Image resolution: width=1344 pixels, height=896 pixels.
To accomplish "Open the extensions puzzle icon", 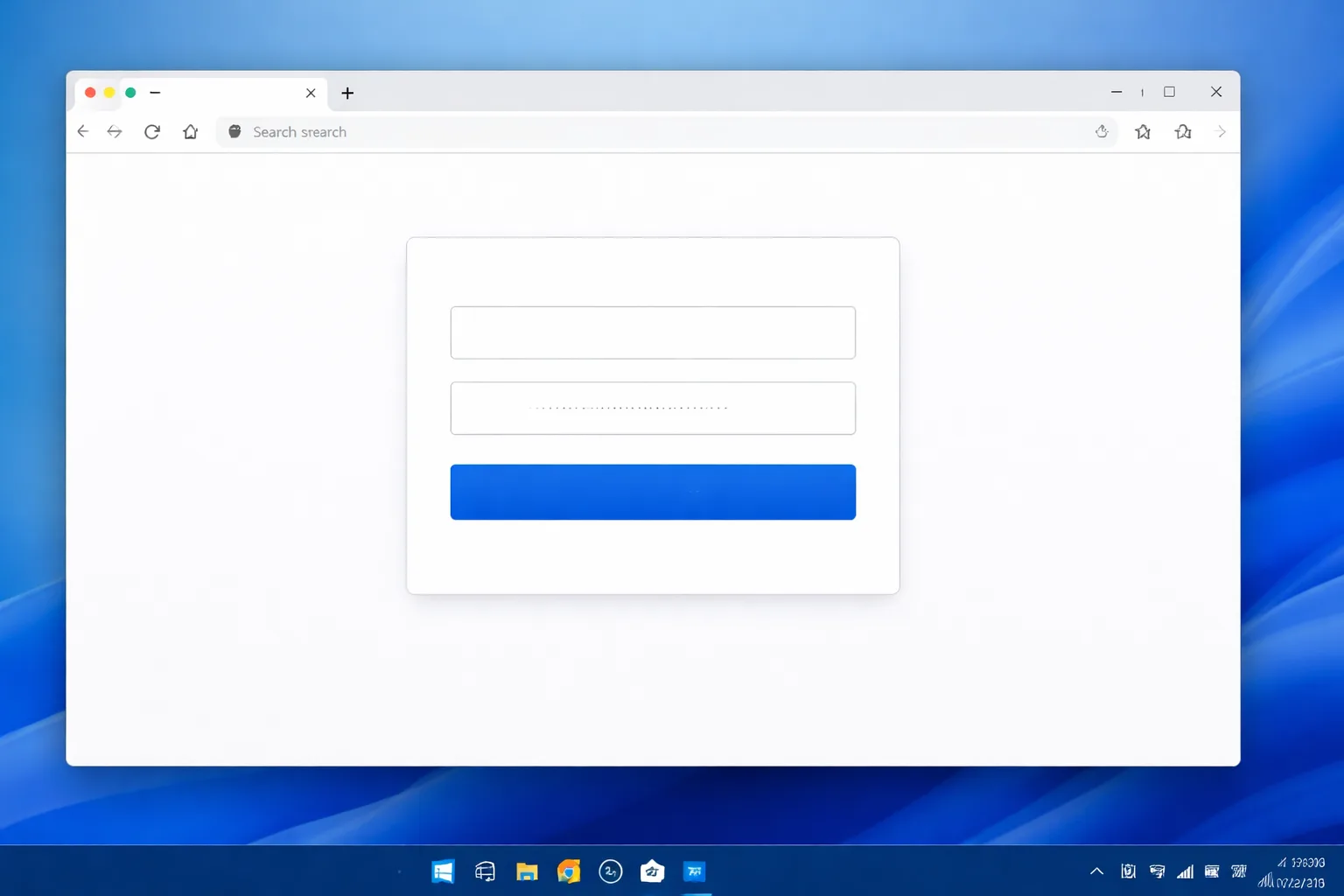I will coord(1183,131).
